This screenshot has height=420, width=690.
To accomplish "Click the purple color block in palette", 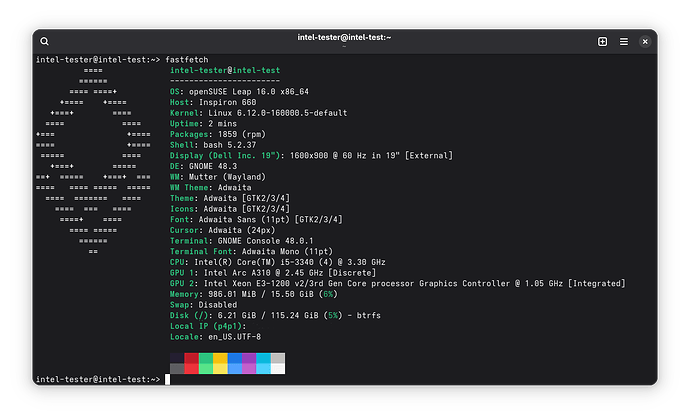I will 248,357.
